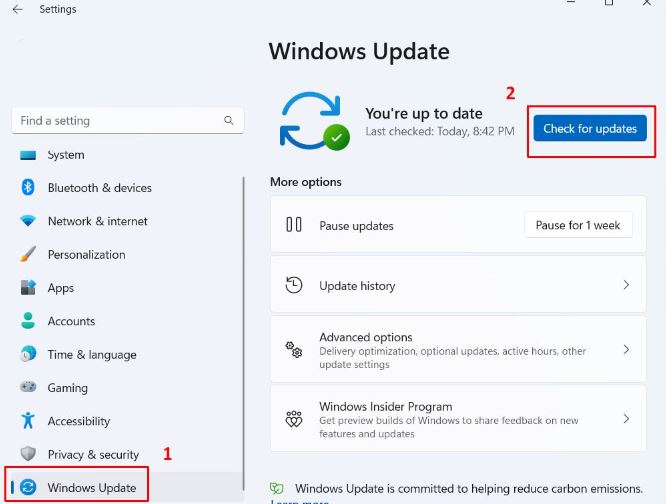The height and width of the screenshot is (504, 666).
Task: Open the Update history row
Action: tap(458, 284)
